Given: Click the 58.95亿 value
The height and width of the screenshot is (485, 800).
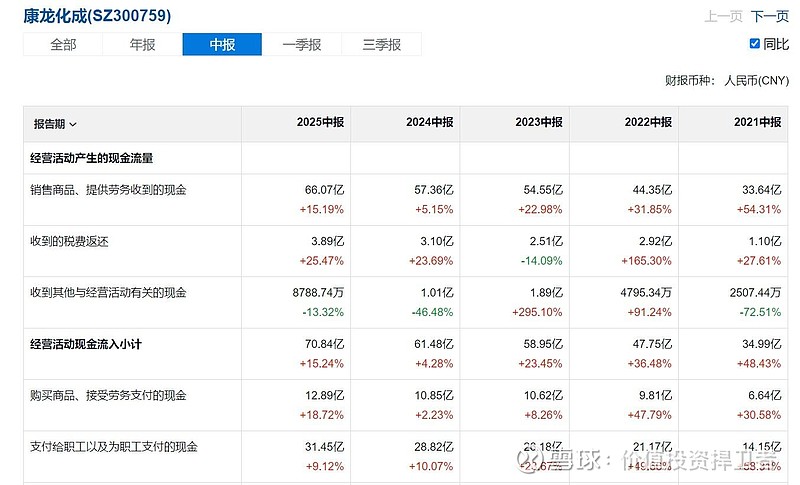Looking at the screenshot, I should coord(543,344).
